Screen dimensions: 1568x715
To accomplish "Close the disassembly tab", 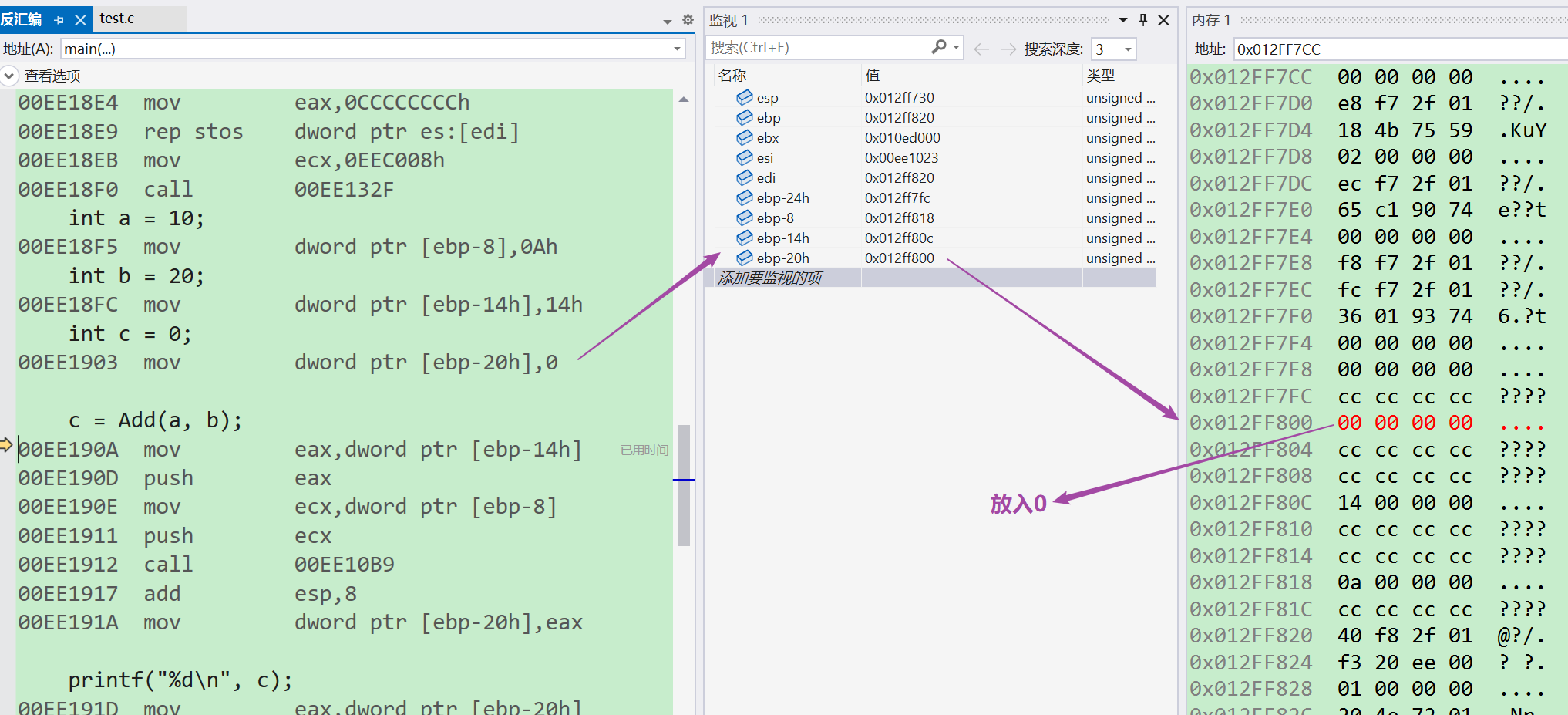I will [x=80, y=20].
